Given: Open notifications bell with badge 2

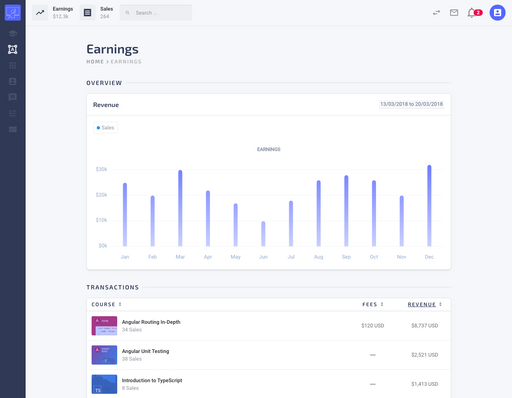Looking at the screenshot, I should (x=474, y=13).
